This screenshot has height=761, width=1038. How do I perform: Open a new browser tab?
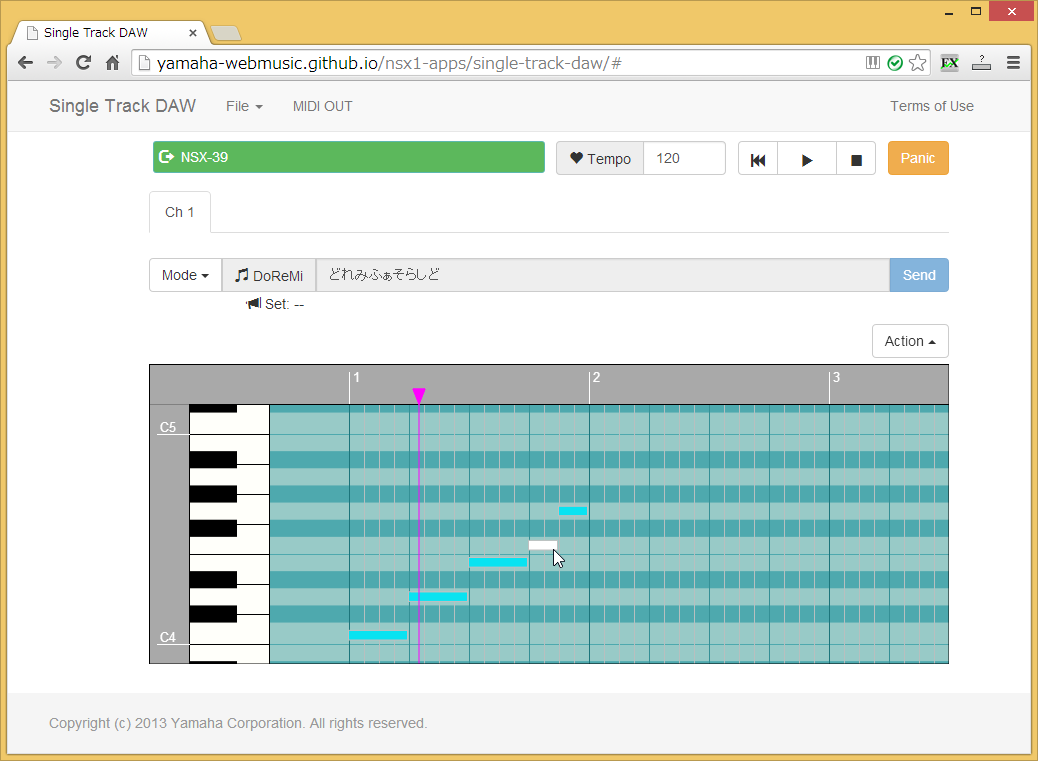[226, 33]
